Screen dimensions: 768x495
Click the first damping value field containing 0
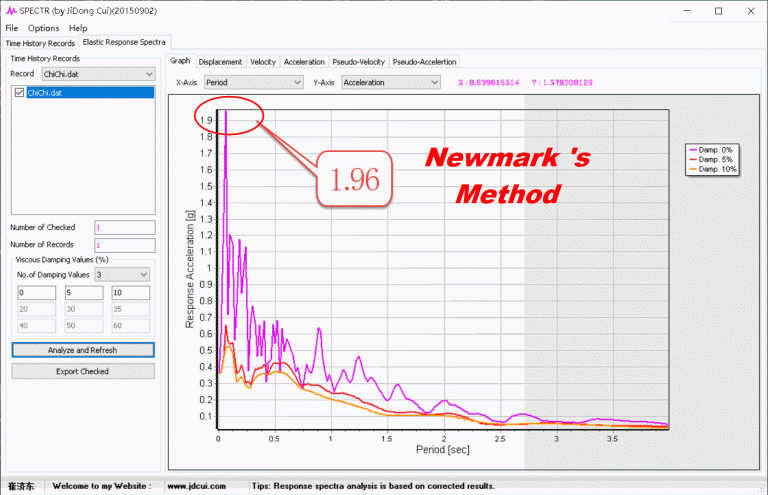(36, 294)
